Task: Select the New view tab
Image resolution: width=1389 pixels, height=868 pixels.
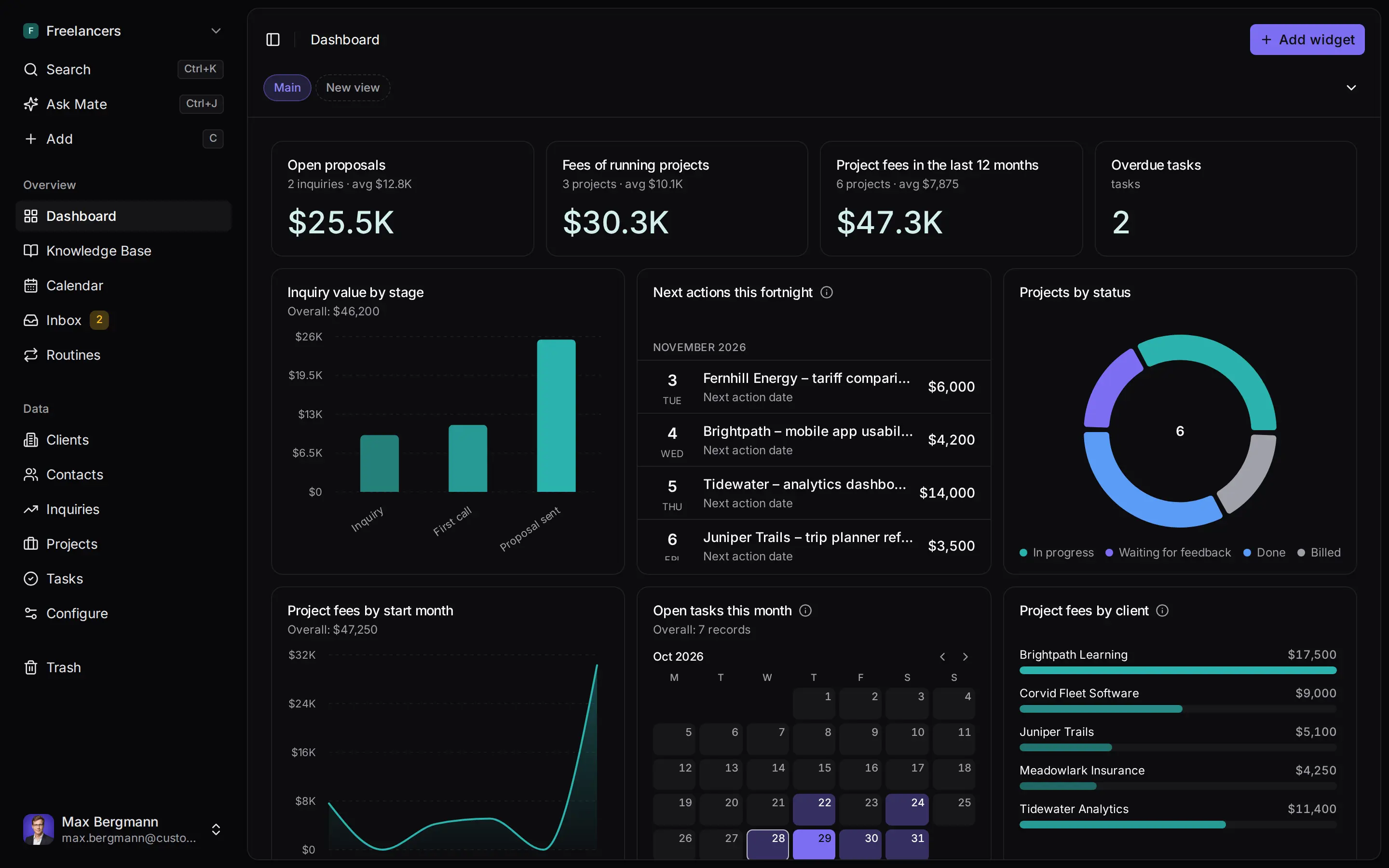Action: 353,88
